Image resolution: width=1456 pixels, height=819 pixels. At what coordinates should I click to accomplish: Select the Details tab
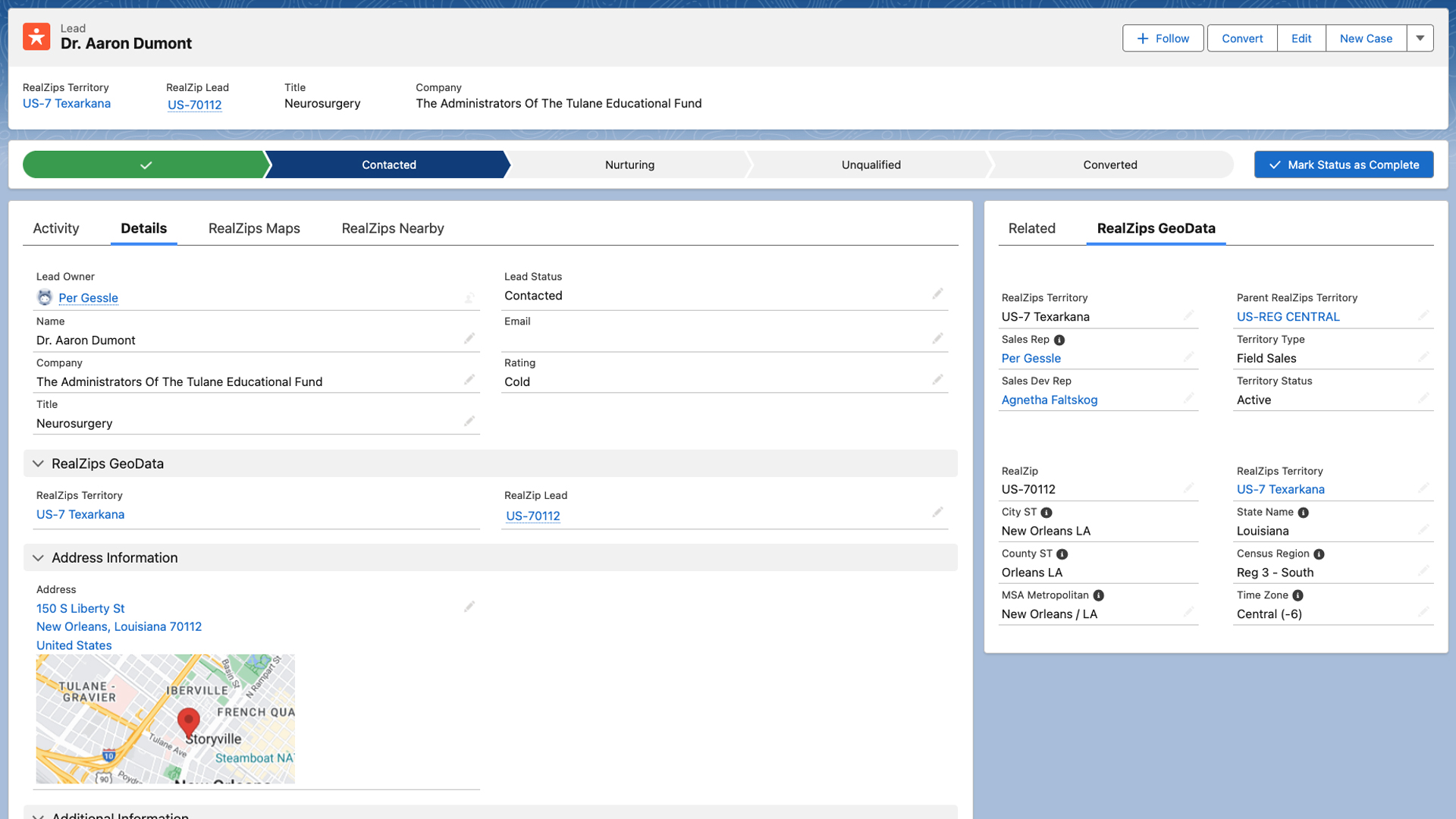(144, 228)
